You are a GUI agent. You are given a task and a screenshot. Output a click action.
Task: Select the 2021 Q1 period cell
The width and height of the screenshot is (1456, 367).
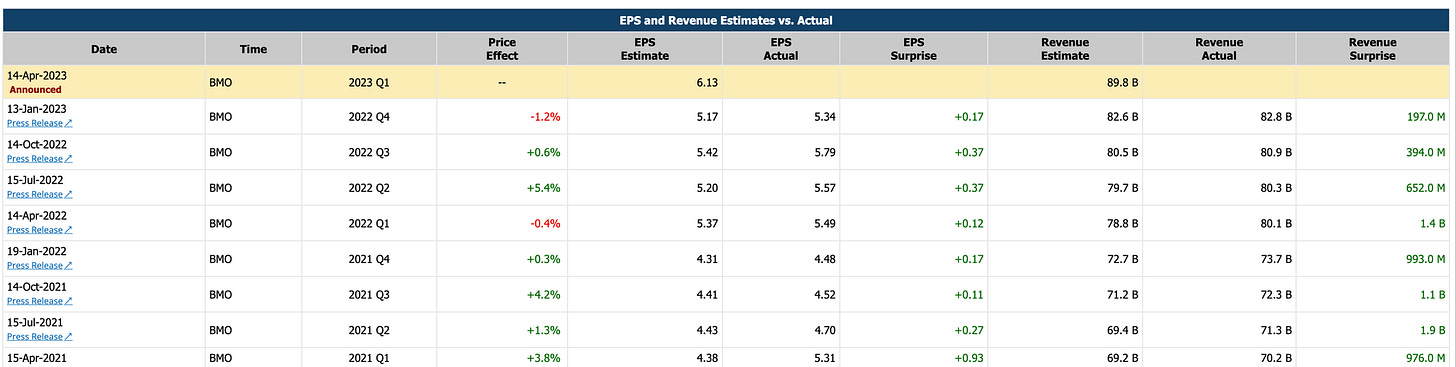point(368,357)
